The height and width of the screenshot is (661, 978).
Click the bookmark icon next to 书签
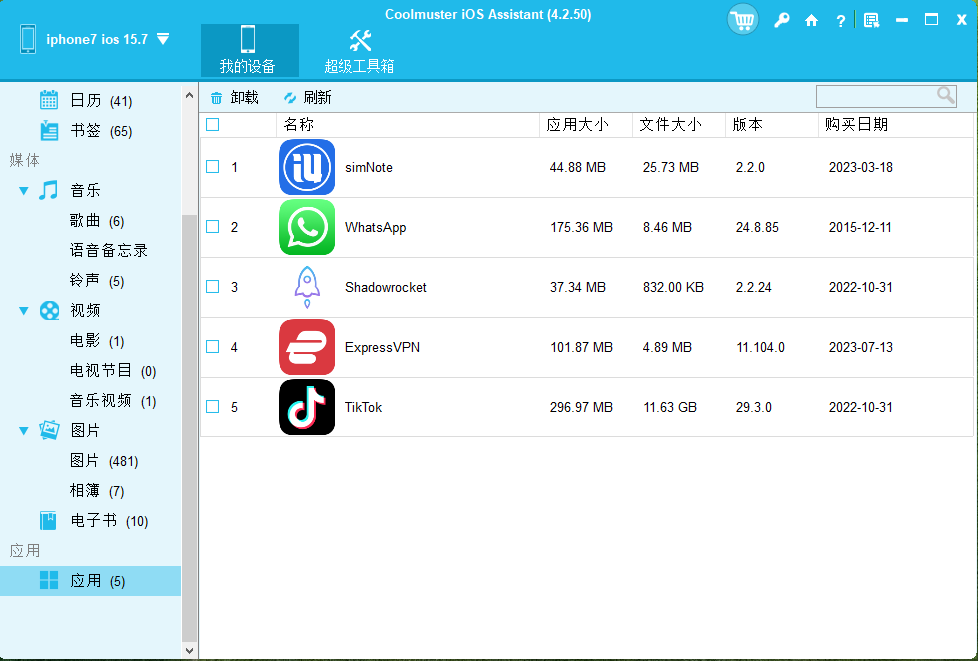tap(49, 130)
